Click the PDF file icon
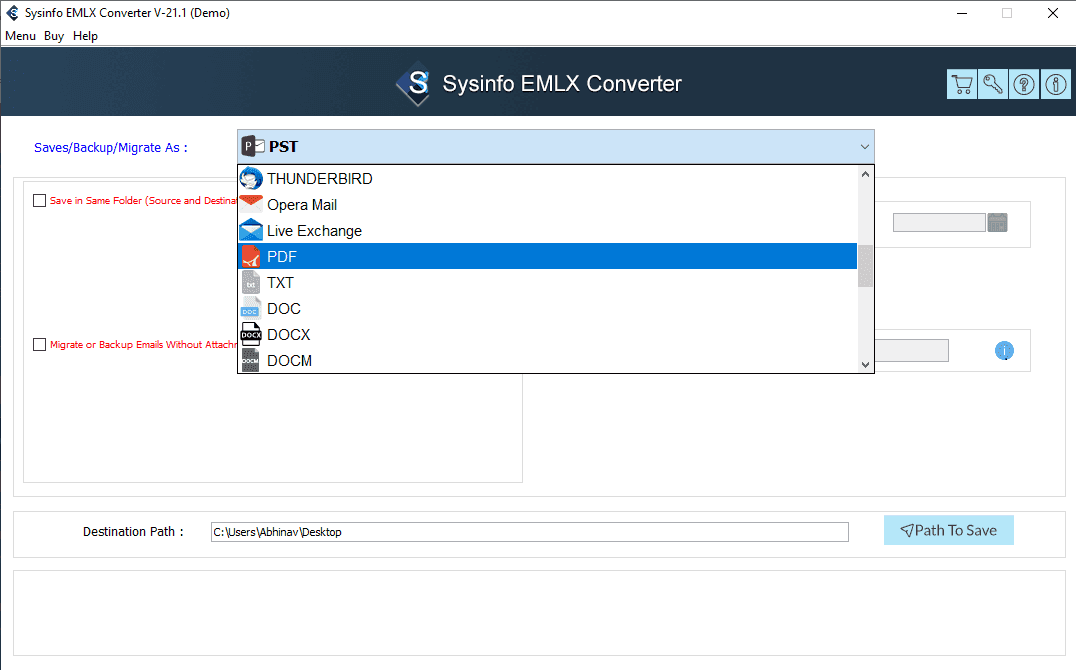Image resolution: width=1076 pixels, height=670 pixels. pos(251,257)
